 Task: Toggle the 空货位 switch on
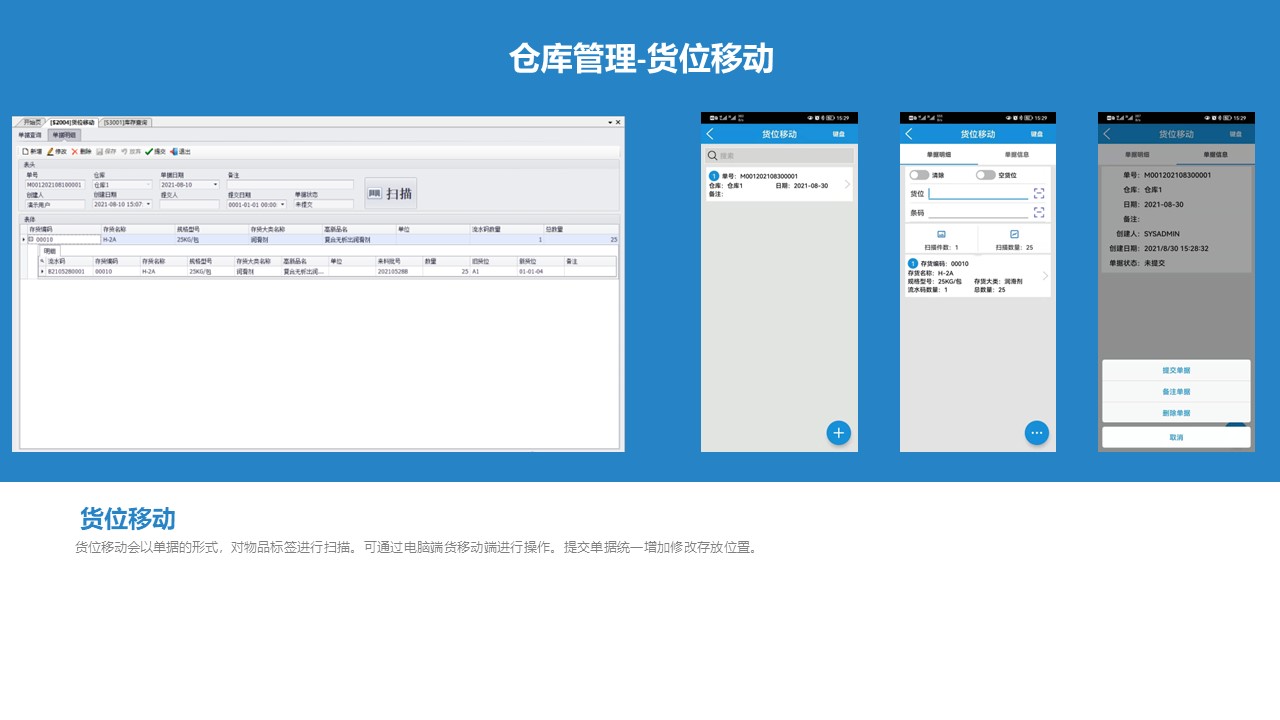point(985,175)
